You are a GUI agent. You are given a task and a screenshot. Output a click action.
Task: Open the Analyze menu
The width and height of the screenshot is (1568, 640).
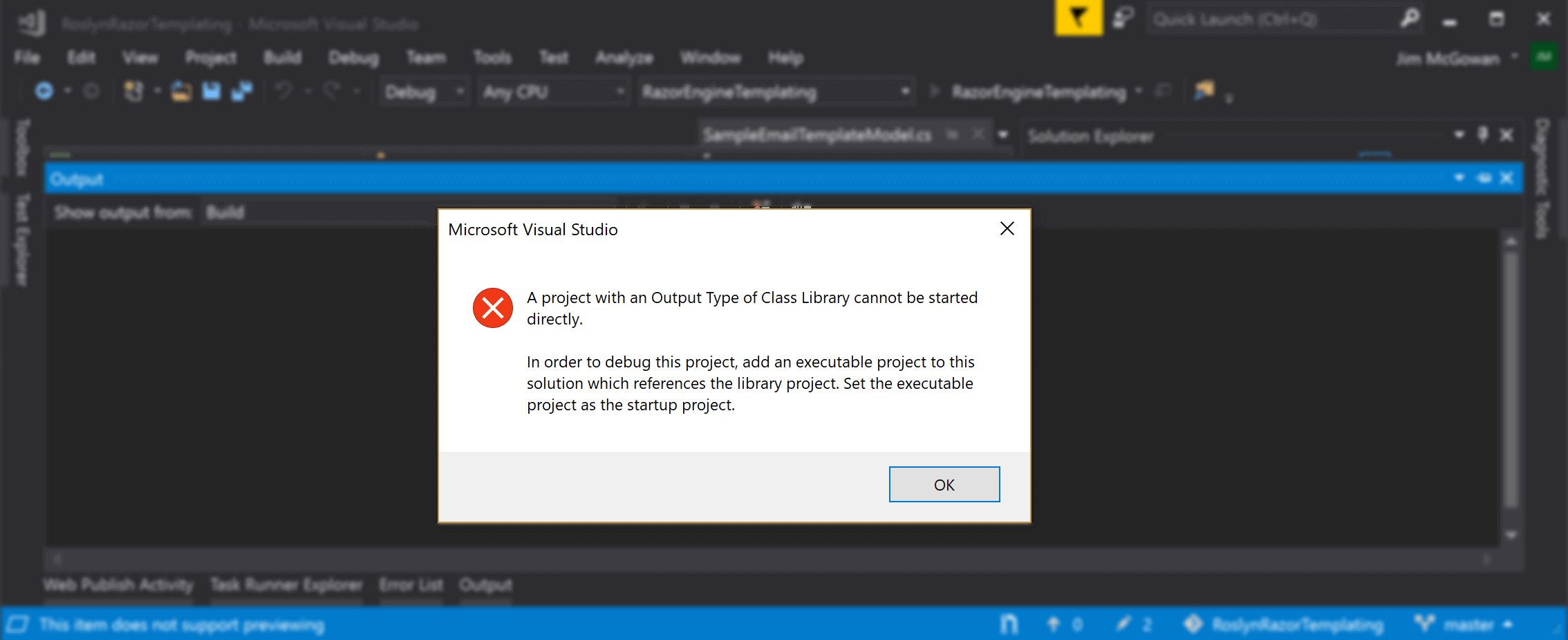624,57
